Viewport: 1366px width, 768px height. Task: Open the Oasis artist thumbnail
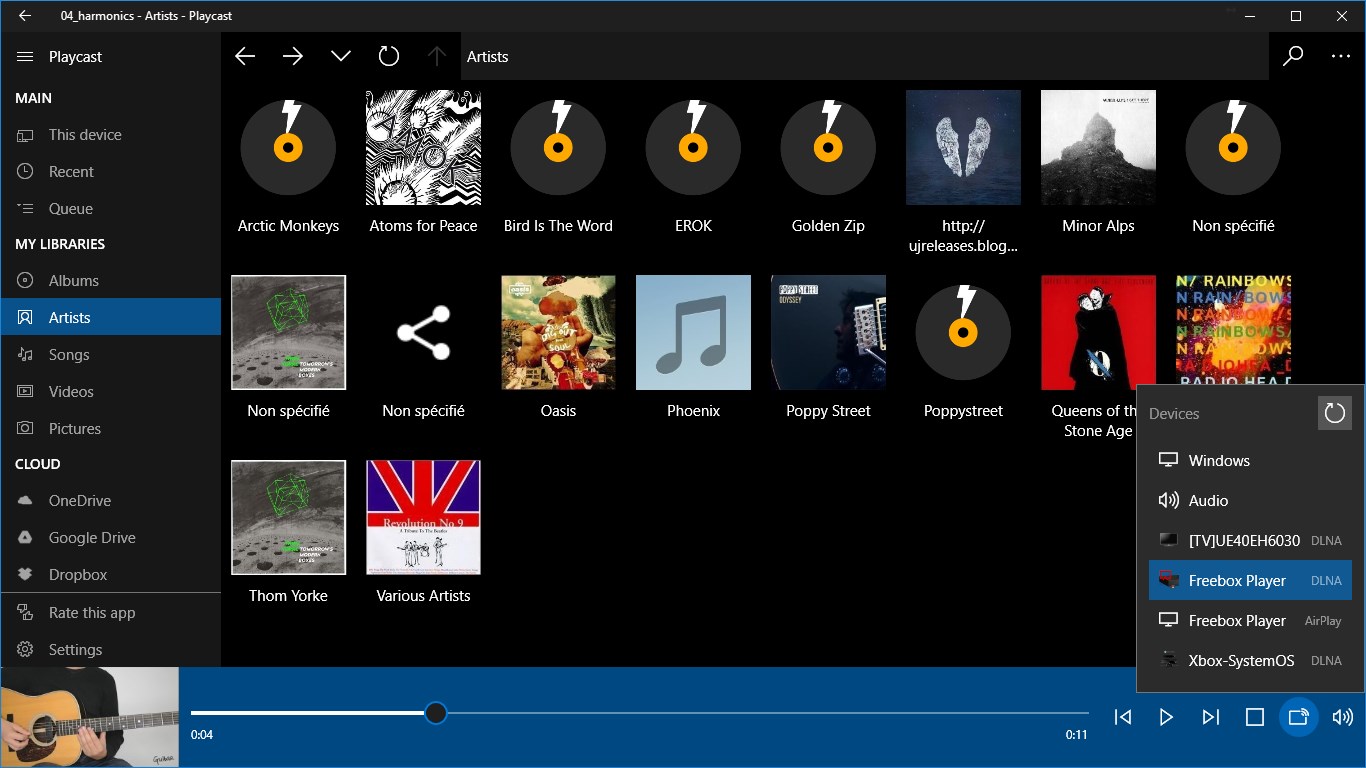click(x=558, y=332)
